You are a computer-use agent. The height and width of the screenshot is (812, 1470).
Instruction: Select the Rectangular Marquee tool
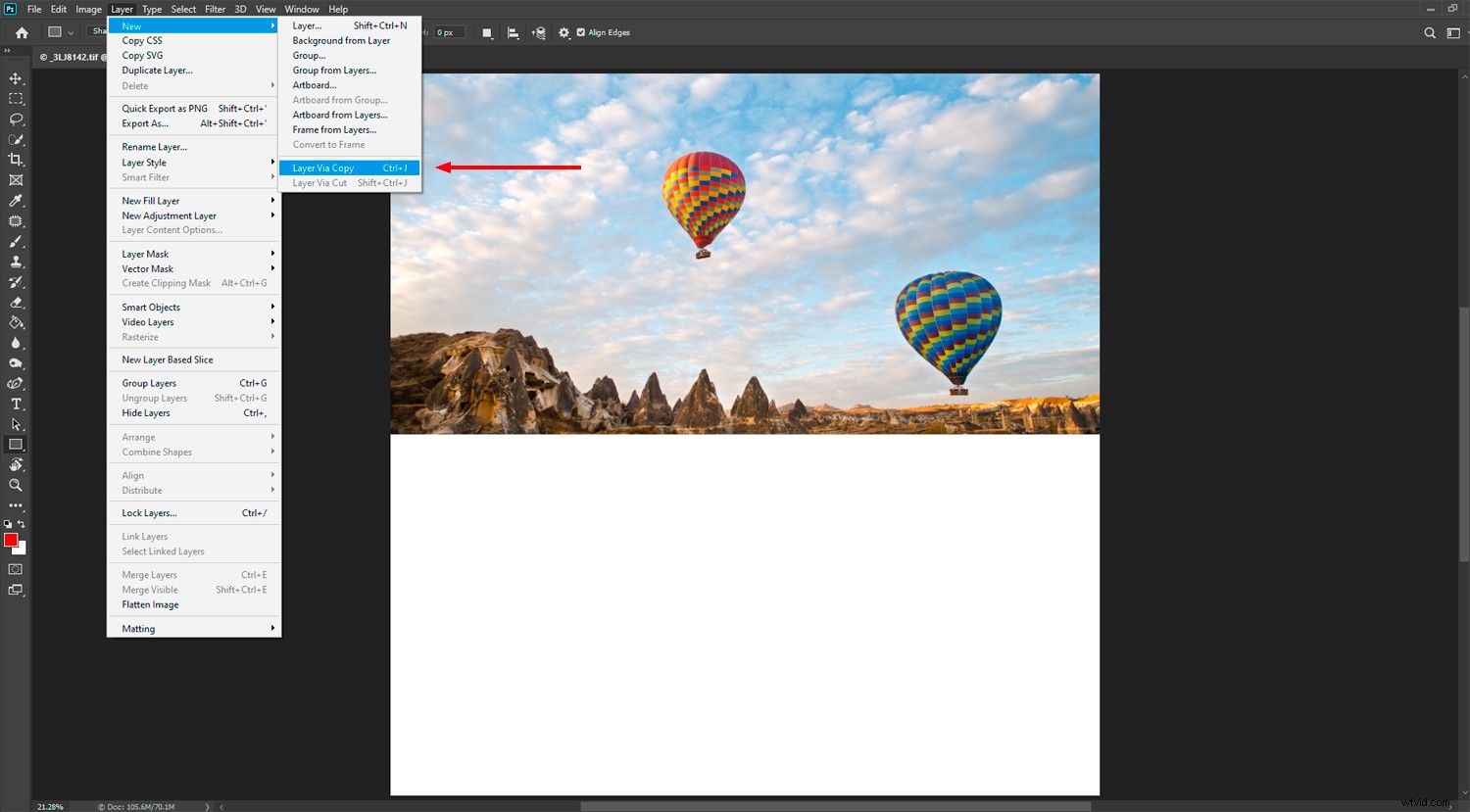pyautogui.click(x=15, y=99)
